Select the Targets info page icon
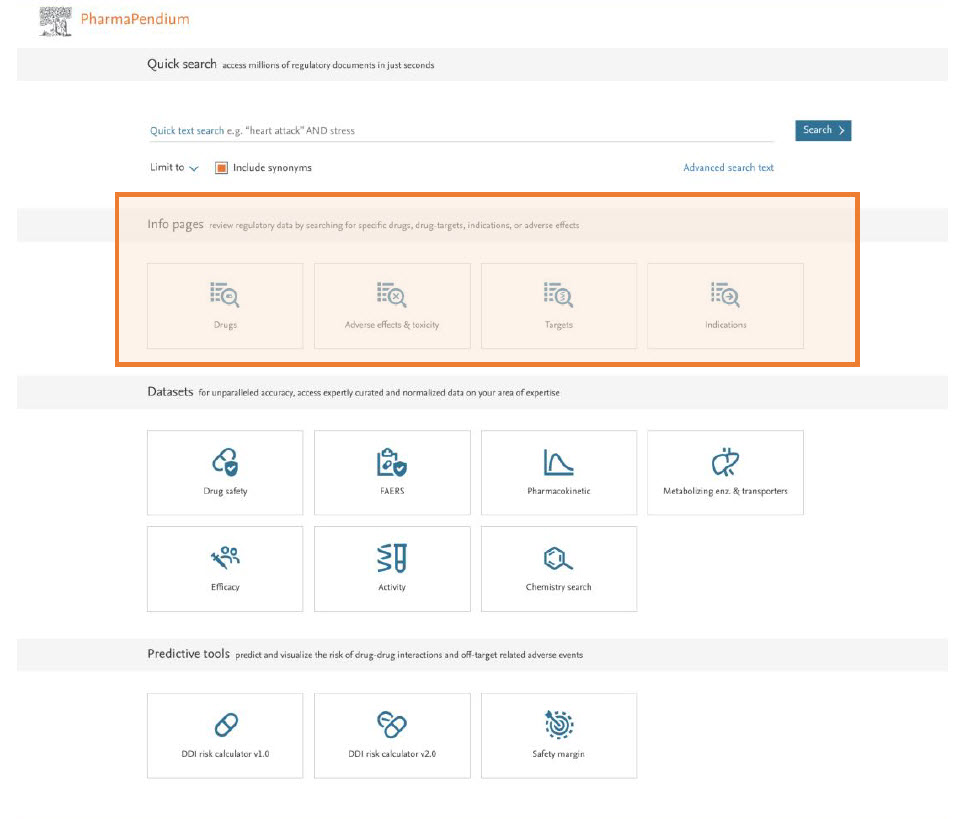Image resolution: width=967 pixels, height=819 pixels. 558,294
